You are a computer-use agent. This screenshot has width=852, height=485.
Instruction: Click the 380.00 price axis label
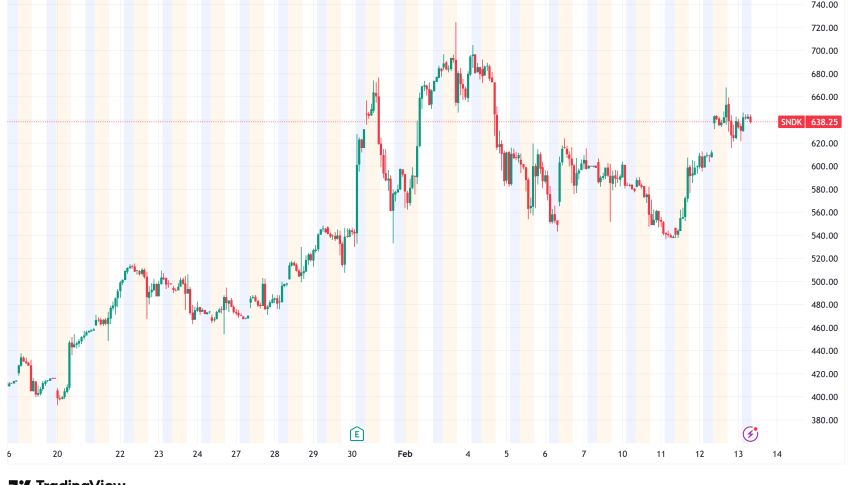pyautogui.click(x=824, y=420)
